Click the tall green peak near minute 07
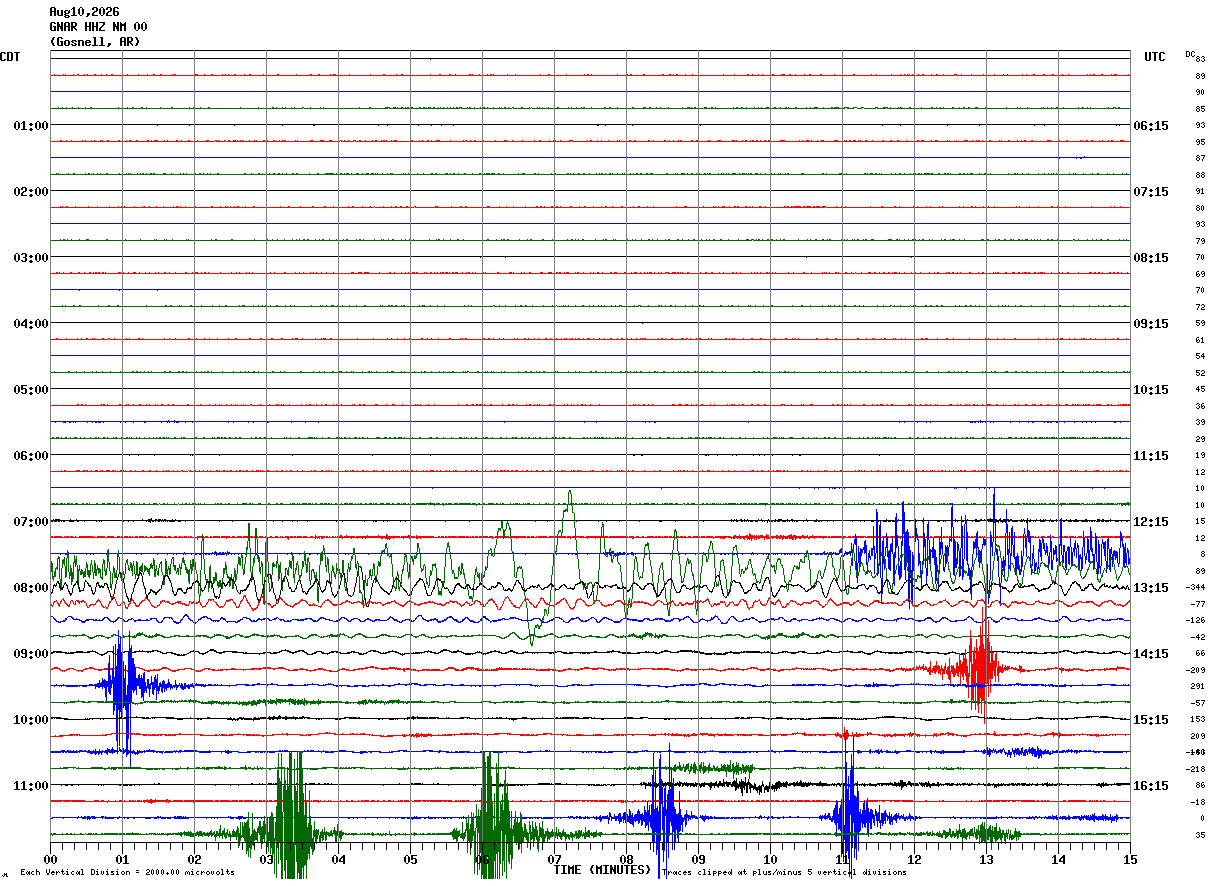The image size is (1210, 886). (x=569, y=510)
